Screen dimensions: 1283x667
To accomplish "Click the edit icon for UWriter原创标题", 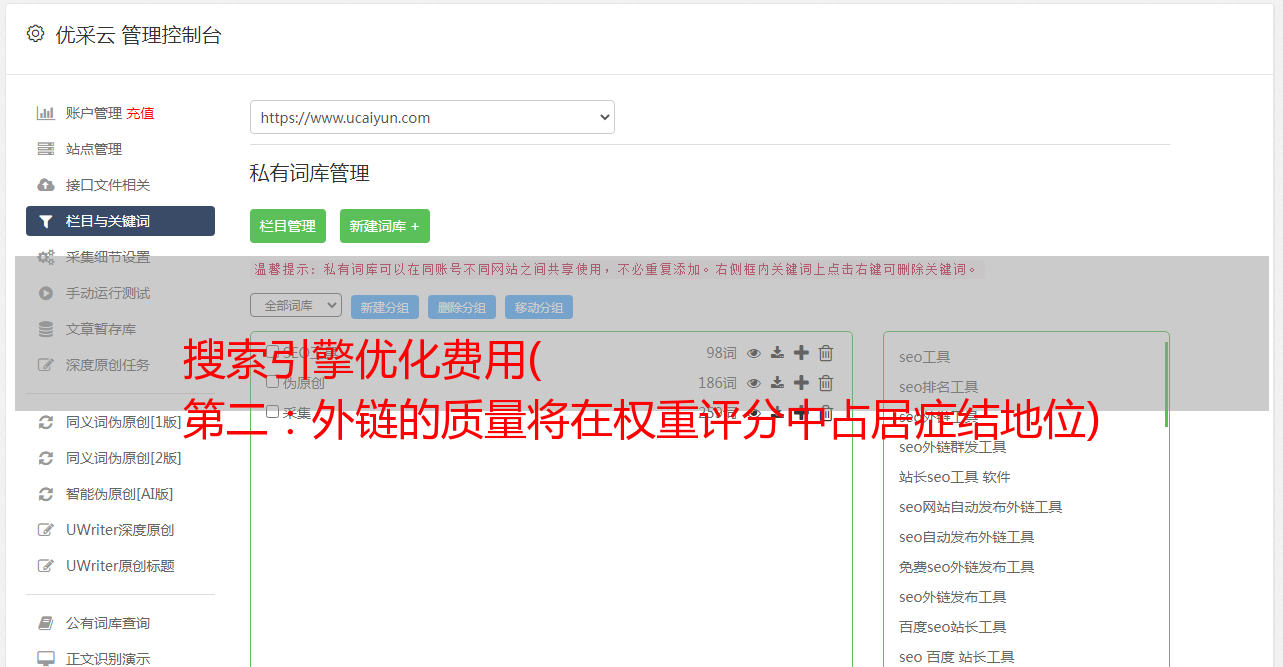I will pyautogui.click(x=45, y=566).
